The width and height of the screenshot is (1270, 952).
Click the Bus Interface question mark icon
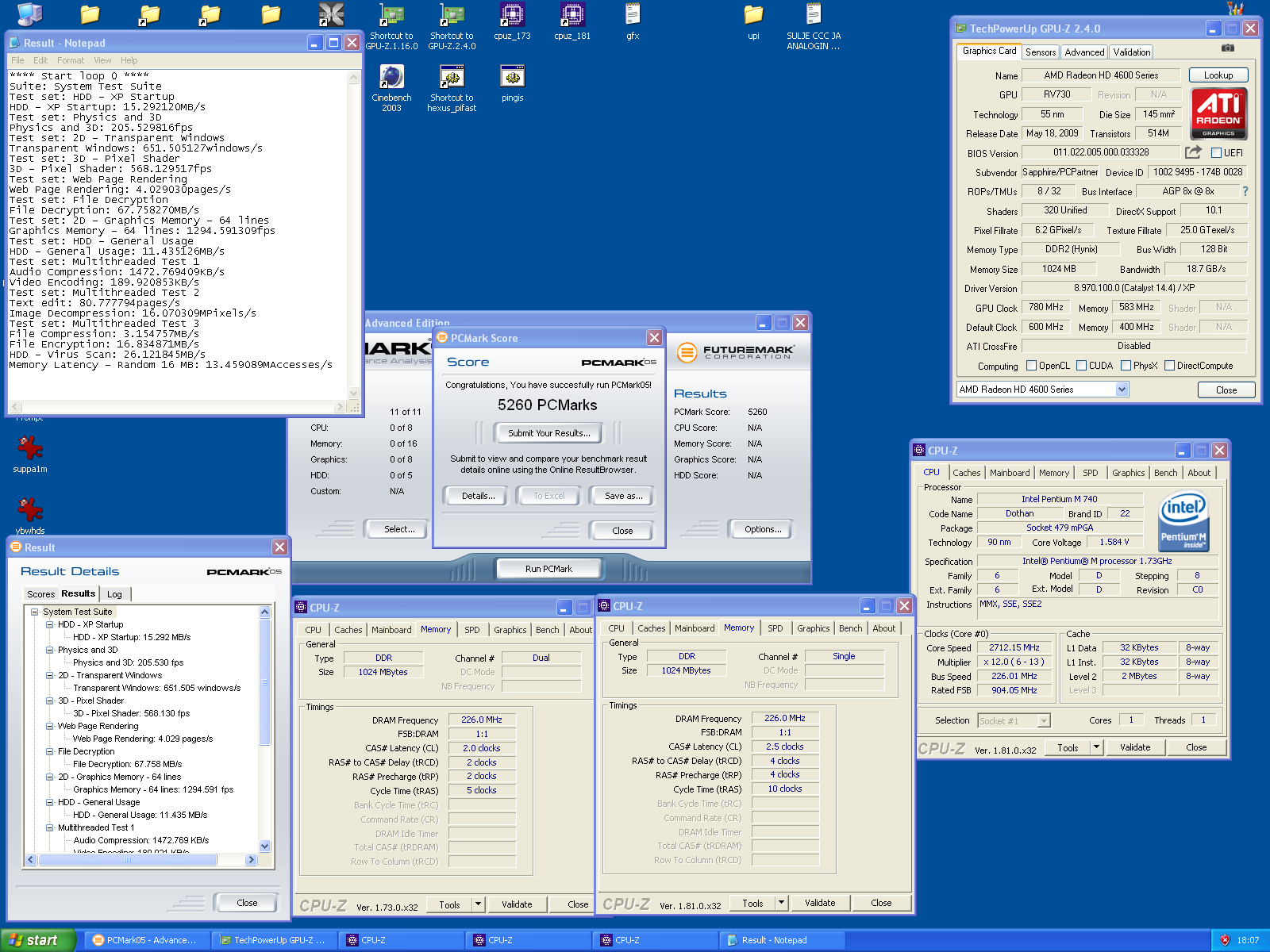coord(1245,191)
